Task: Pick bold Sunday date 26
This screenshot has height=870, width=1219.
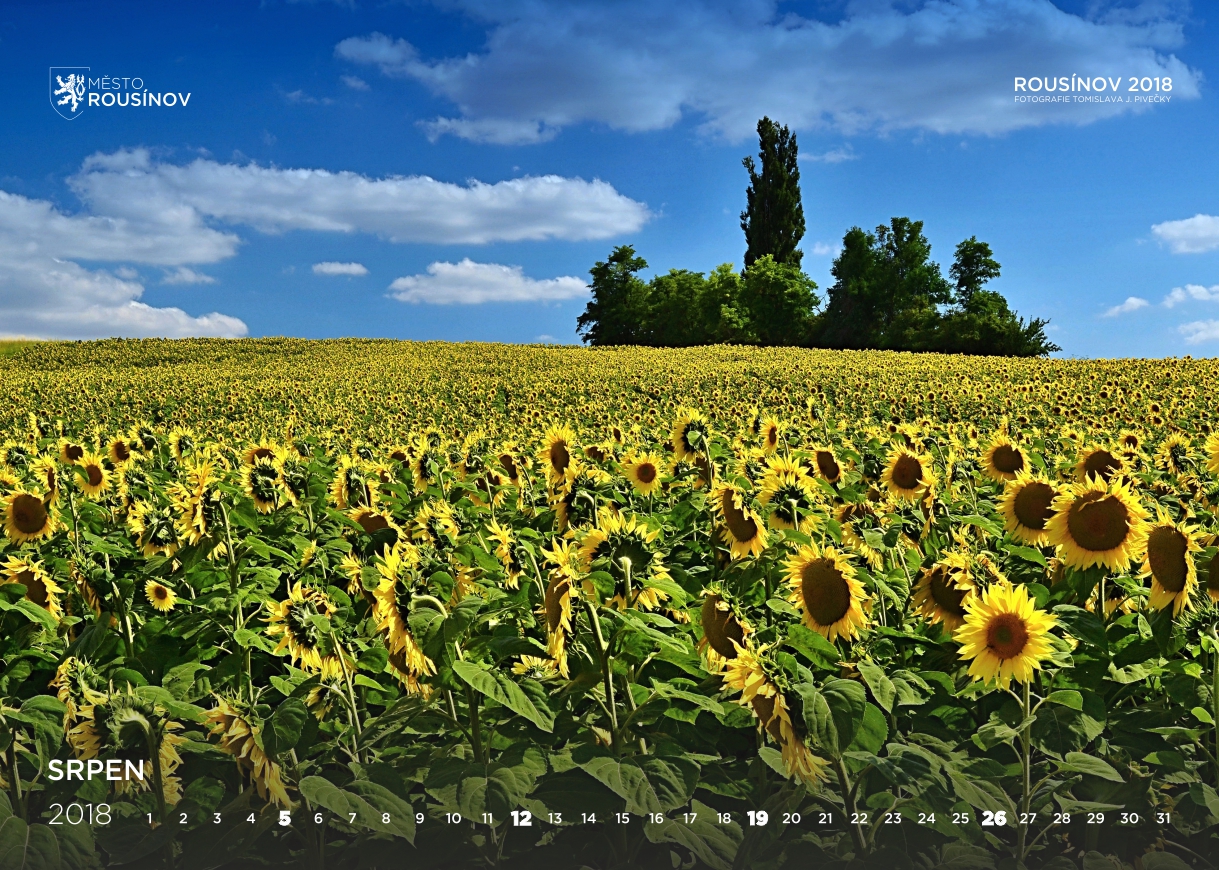Action: click(994, 818)
